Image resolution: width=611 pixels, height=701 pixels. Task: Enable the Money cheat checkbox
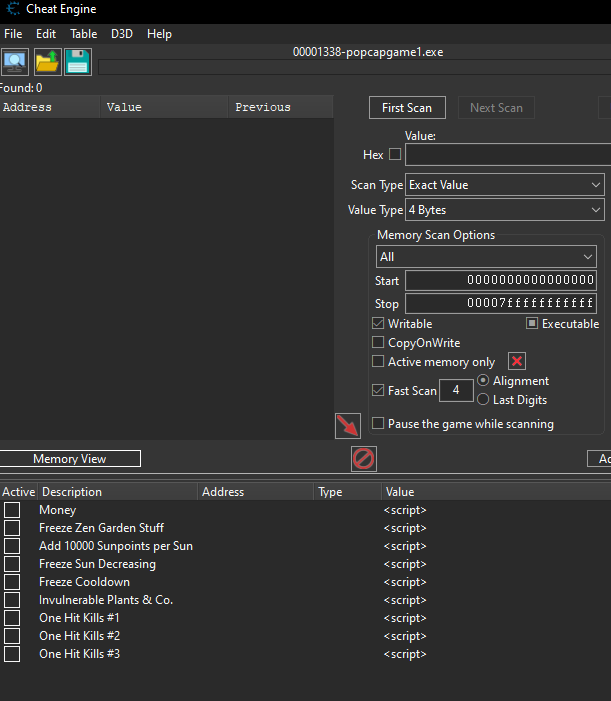pyautogui.click(x=12, y=510)
